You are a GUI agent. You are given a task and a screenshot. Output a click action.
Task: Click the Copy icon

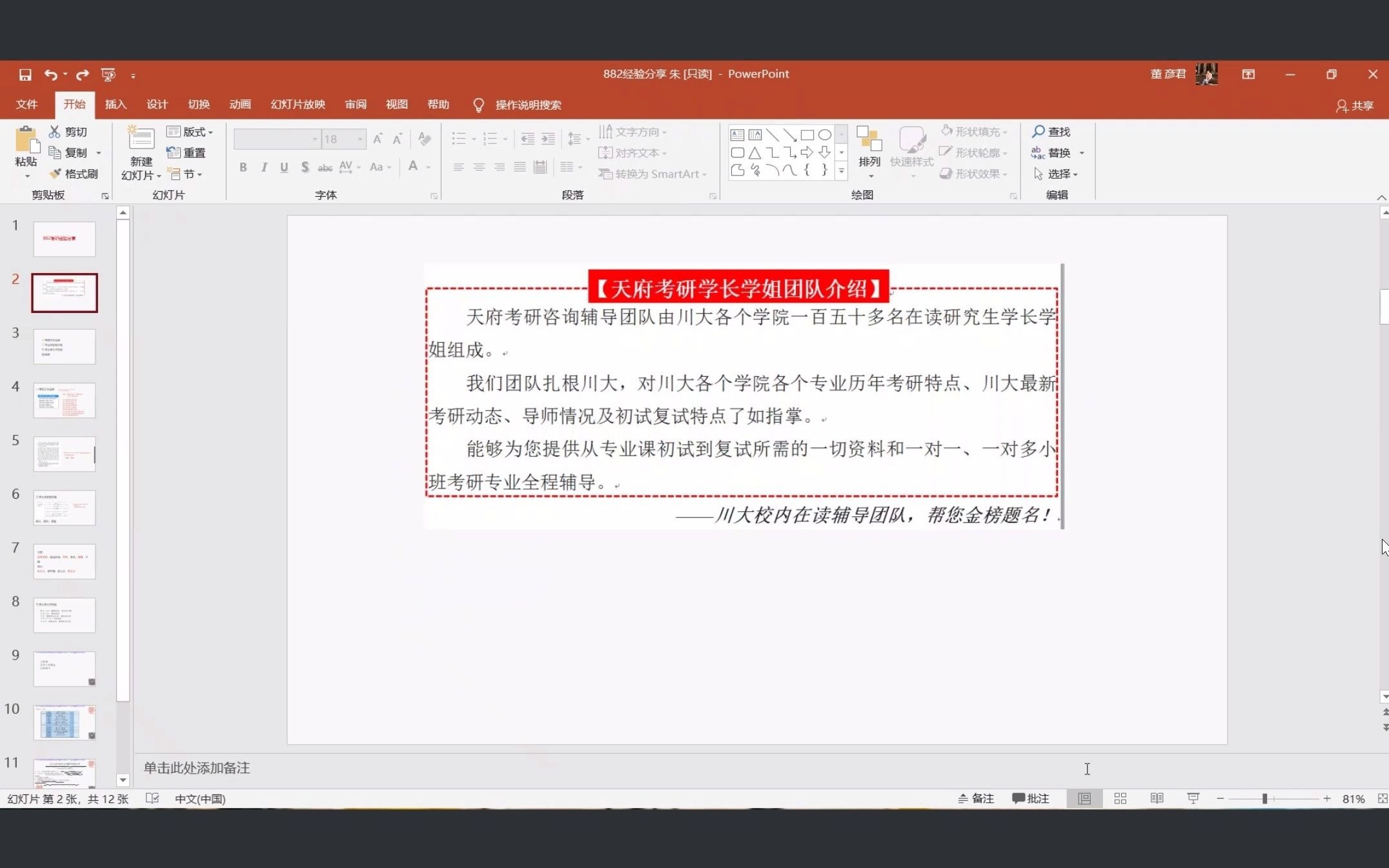tap(55, 153)
